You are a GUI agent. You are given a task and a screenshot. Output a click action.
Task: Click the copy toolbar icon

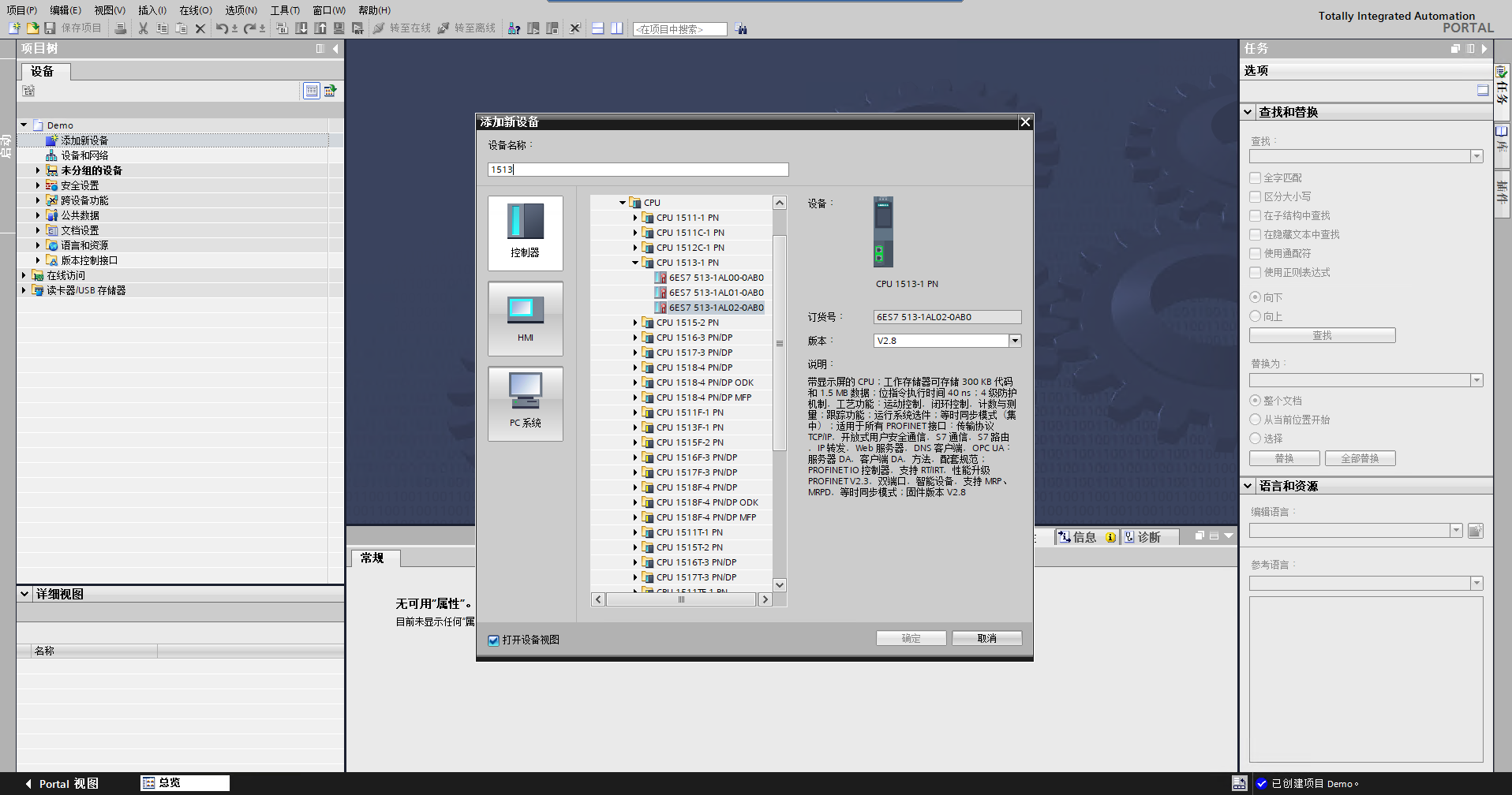(162, 28)
